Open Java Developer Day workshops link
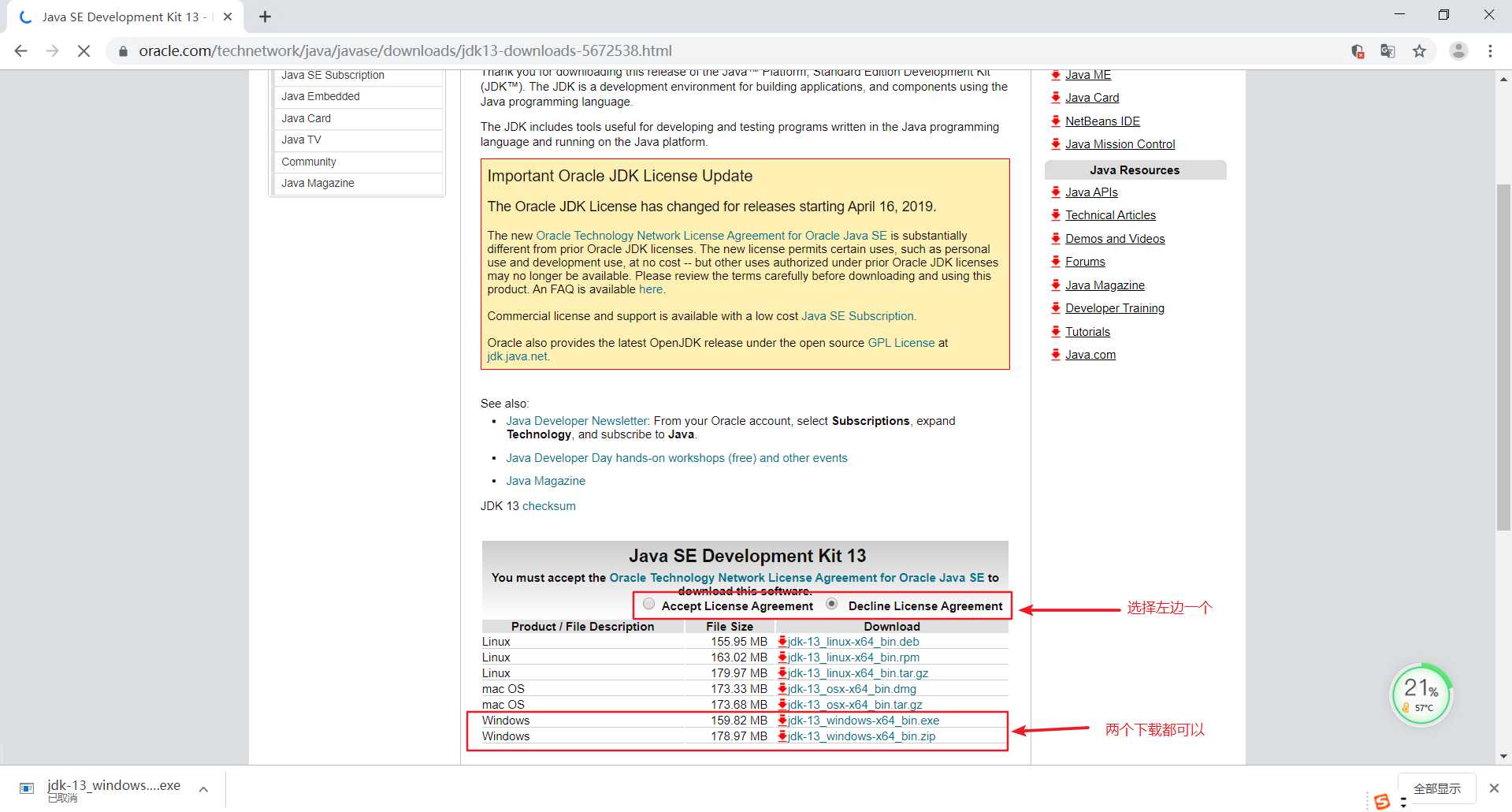Image resolution: width=1512 pixels, height=812 pixels. click(677, 458)
